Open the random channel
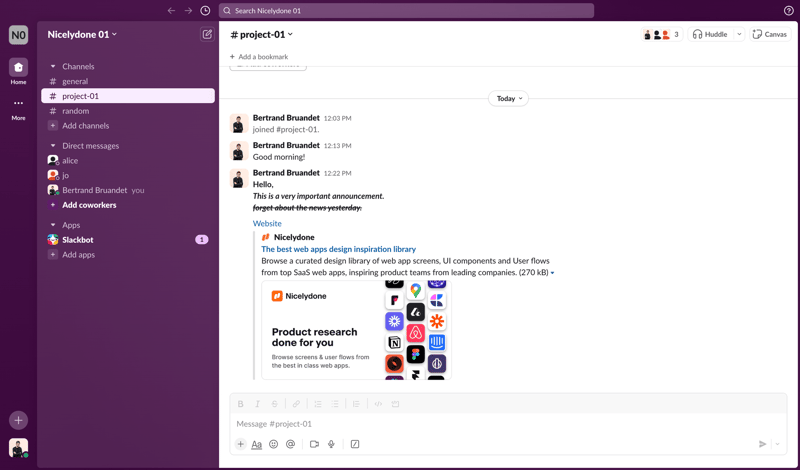Image resolution: width=800 pixels, height=470 pixels. [x=128, y=111]
